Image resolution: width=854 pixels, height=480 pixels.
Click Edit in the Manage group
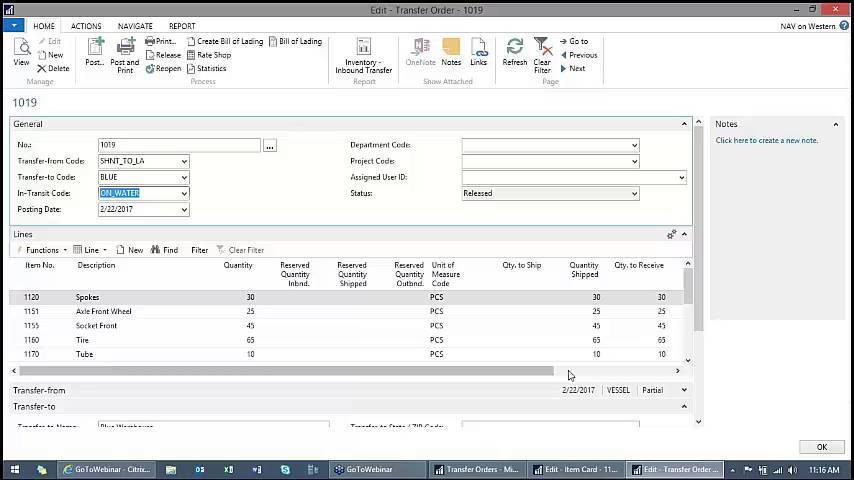[49, 41]
